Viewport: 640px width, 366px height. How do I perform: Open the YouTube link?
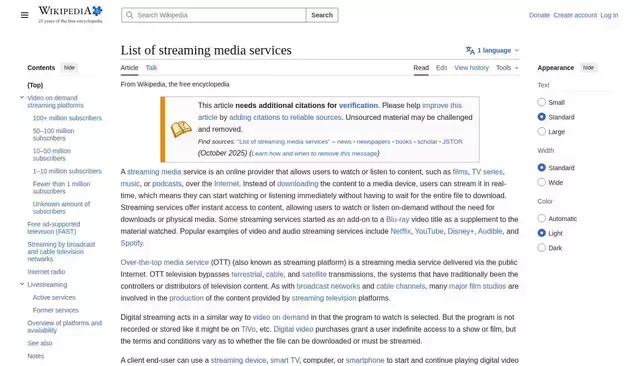point(429,231)
